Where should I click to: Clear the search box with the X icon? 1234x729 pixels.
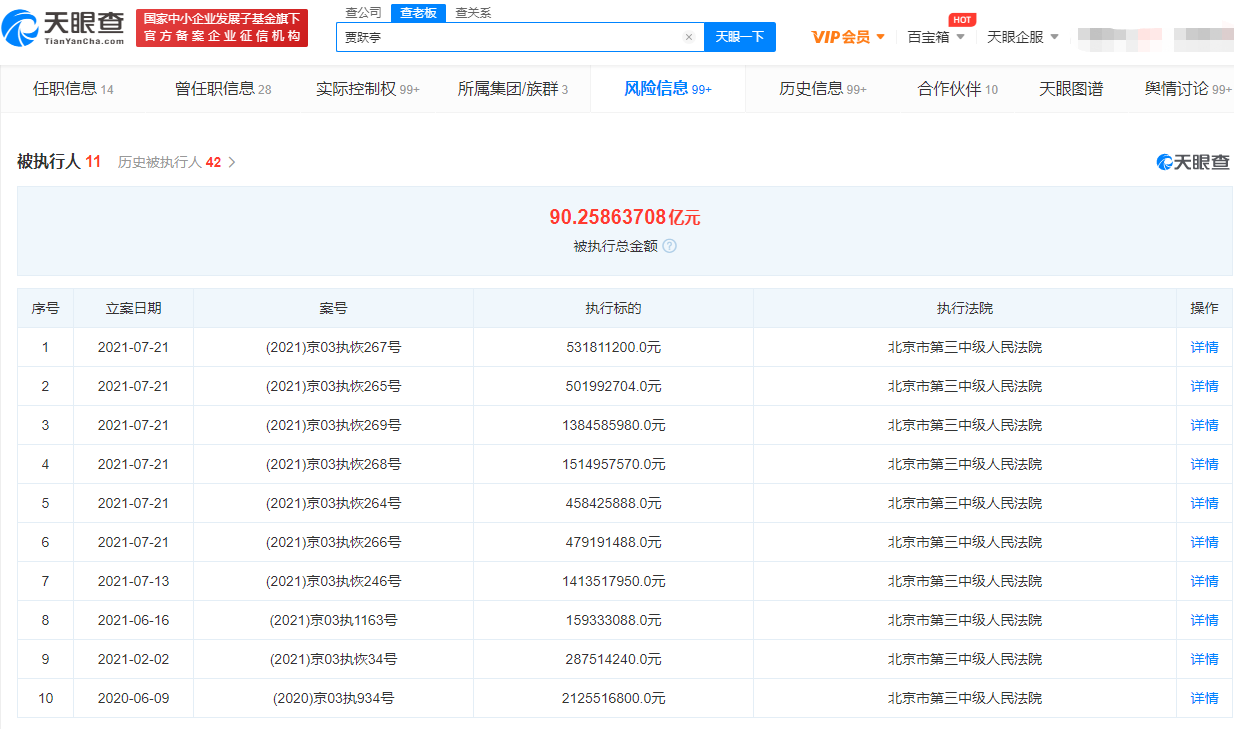click(x=689, y=37)
